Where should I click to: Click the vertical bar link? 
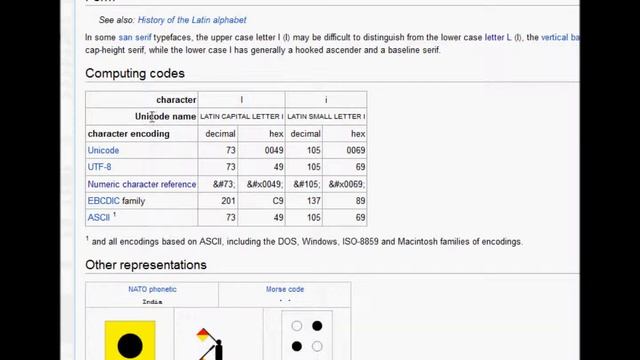[560, 38]
